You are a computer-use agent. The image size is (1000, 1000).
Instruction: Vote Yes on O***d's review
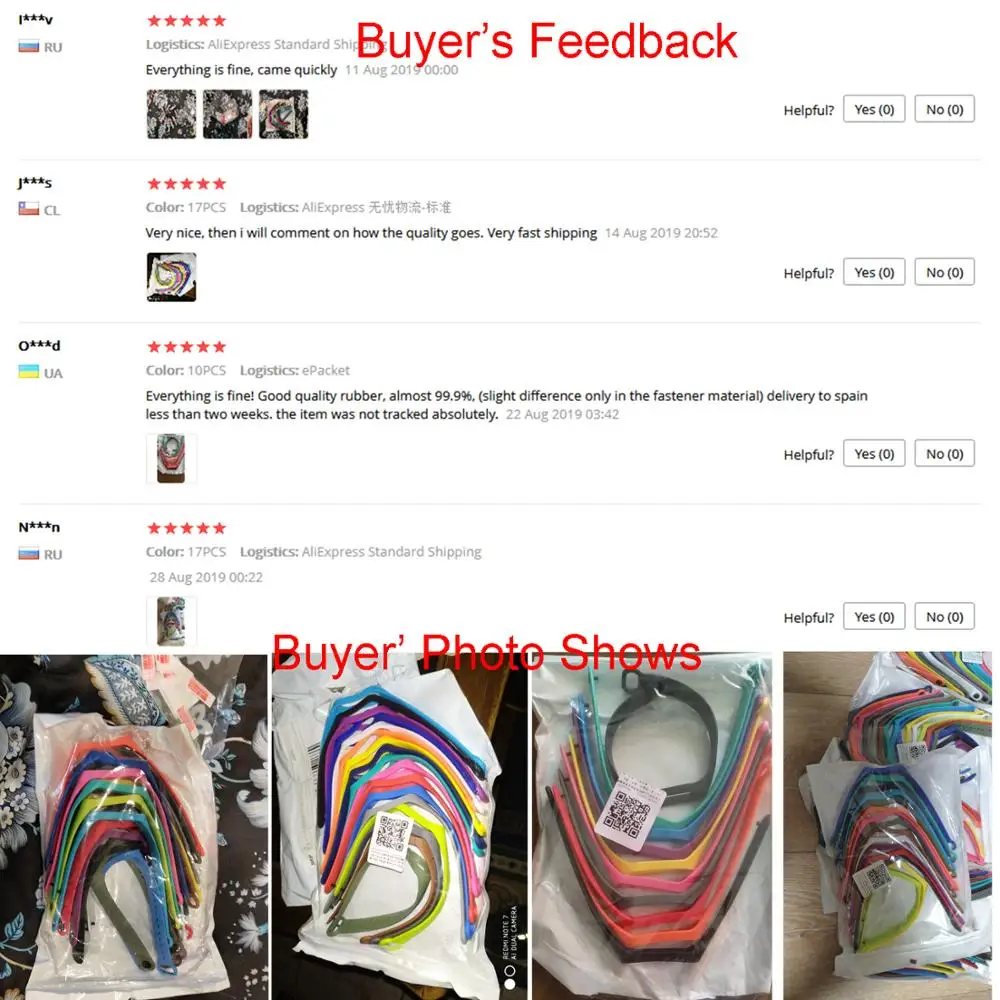[x=874, y=453]
